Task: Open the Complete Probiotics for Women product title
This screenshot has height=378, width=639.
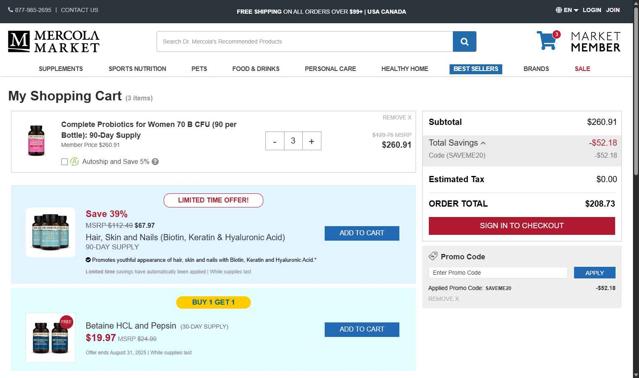Action: point(149,130)
